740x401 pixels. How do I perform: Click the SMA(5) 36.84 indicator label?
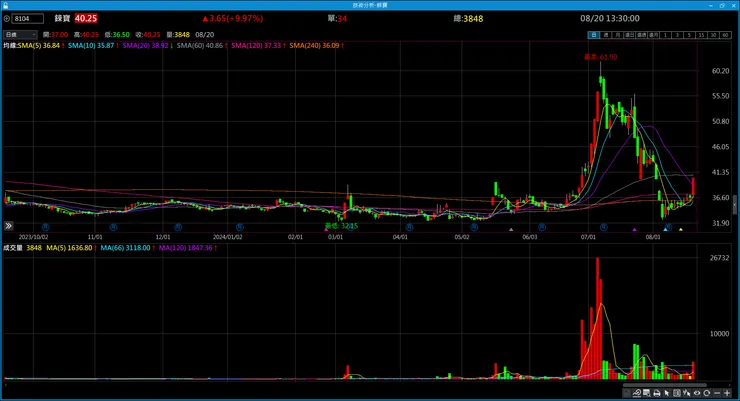coord(41,46)
